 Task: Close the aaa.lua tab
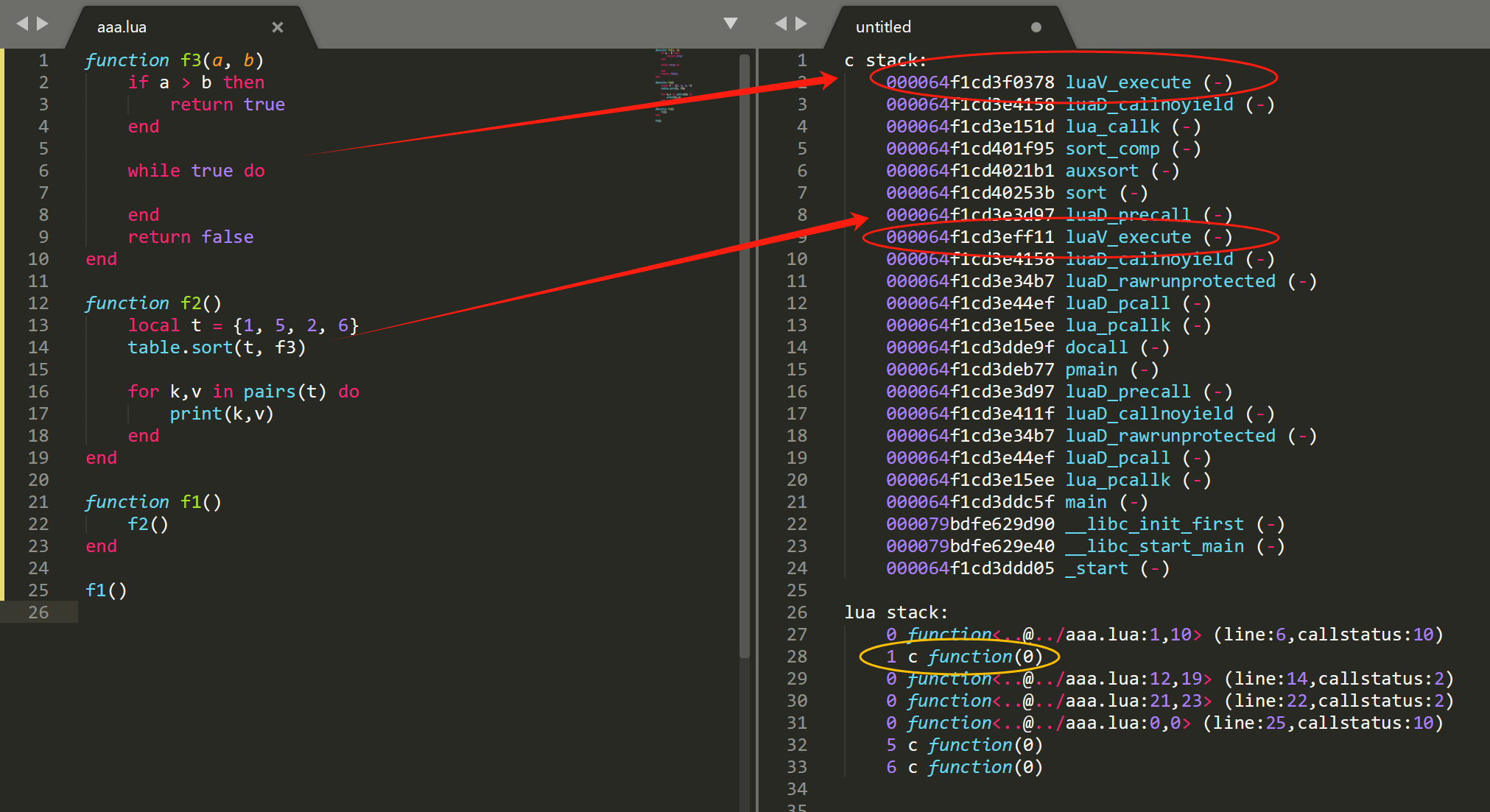pos(277,27)
